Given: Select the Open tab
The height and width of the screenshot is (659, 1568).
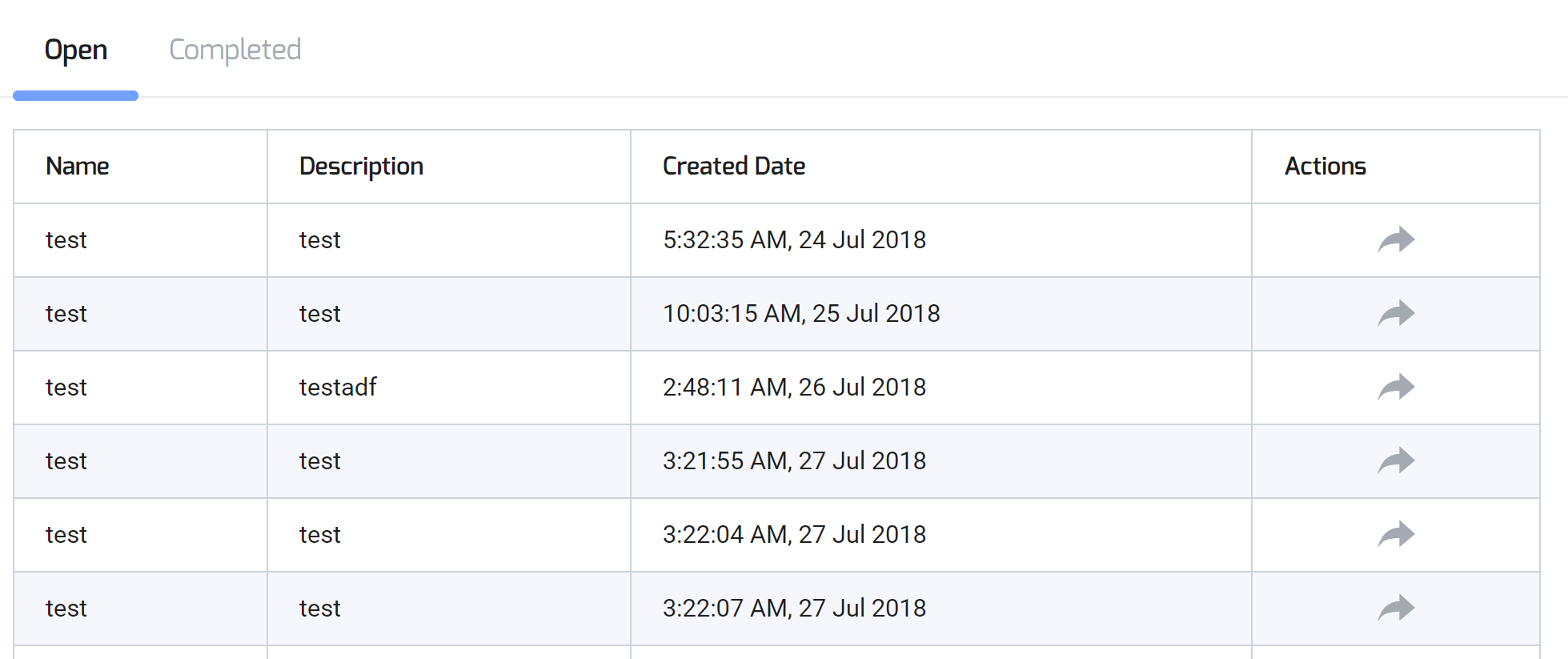Looking at the screenshot, I should [76, 50].
